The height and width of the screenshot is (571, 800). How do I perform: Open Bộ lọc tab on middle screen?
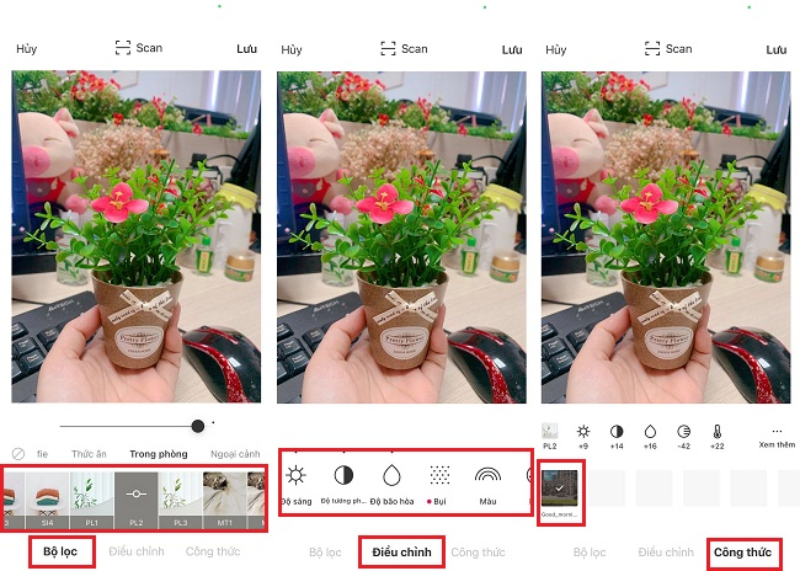[325, 552]
